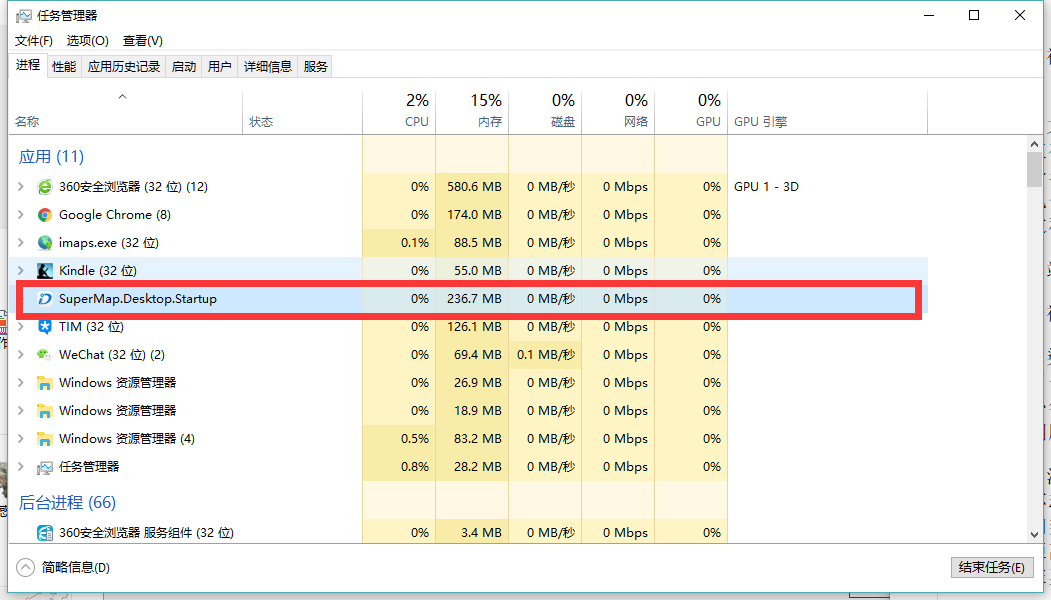The width and height of the screenshot is (1051, 600).
Task: Expand the 360安全浏览器 process group
Action: point(22,187)
